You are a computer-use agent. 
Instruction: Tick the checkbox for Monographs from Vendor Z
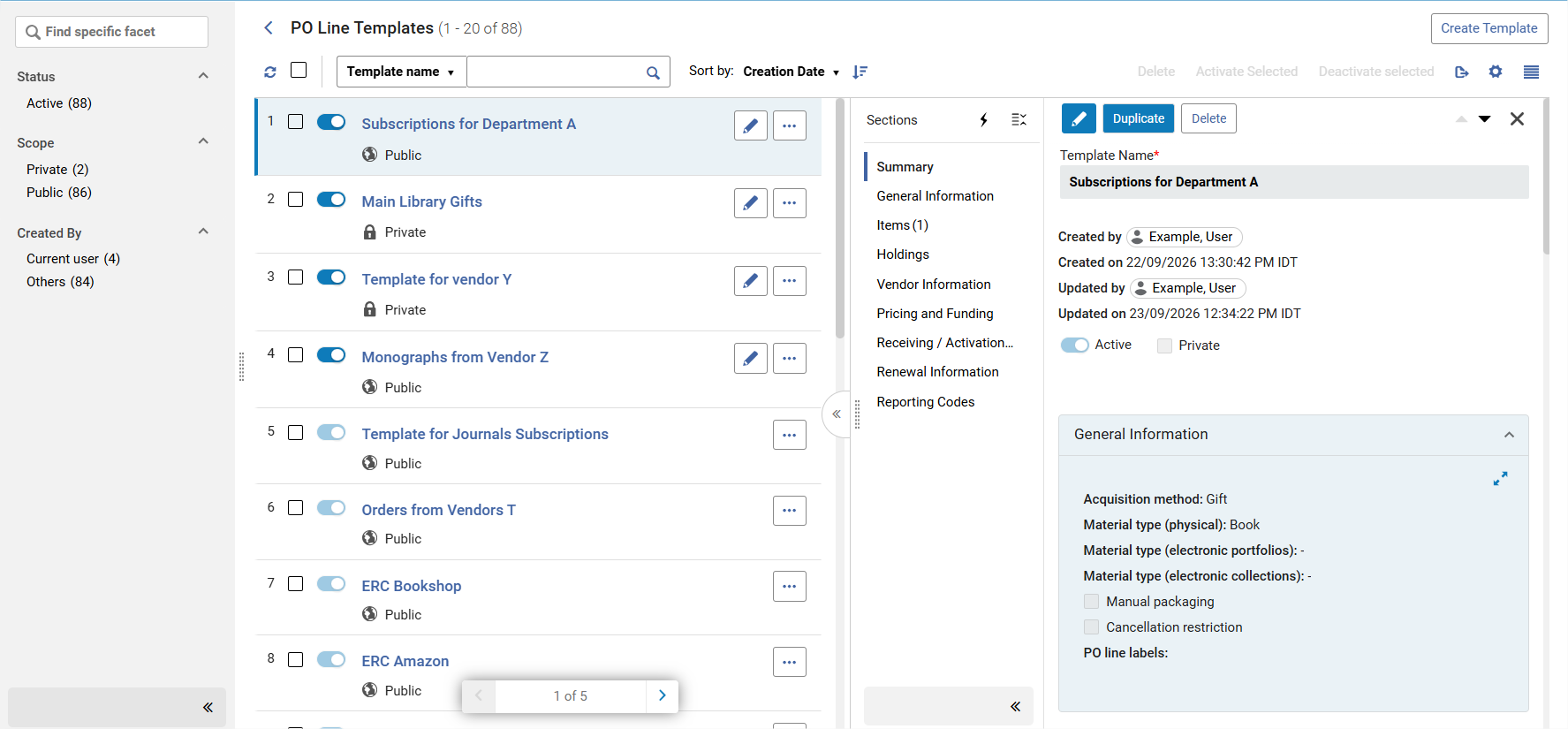point(296,355)
